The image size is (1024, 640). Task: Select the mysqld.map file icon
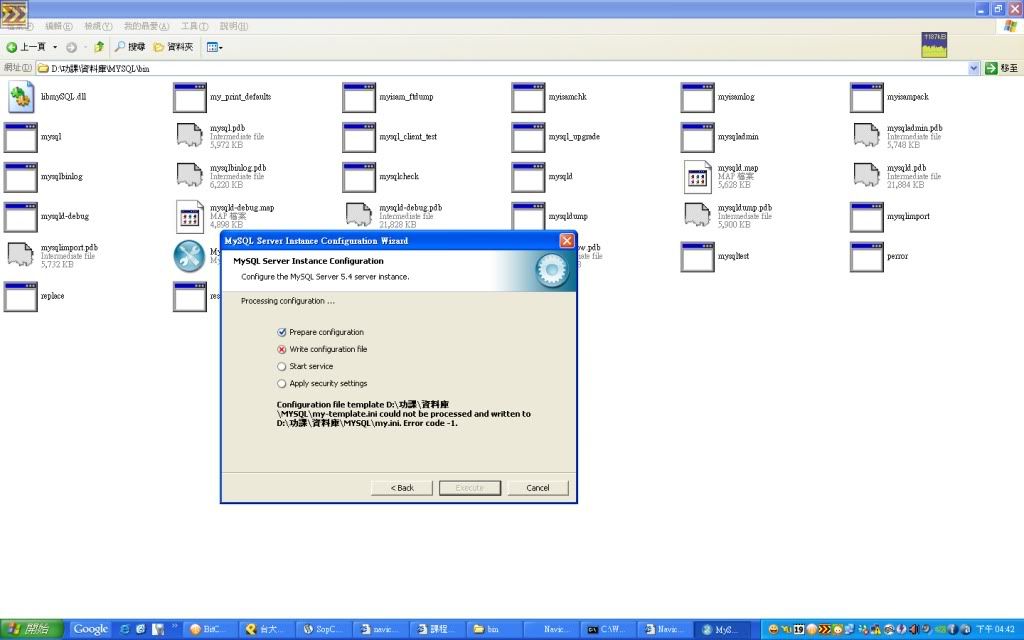click(x=697, y=176)
